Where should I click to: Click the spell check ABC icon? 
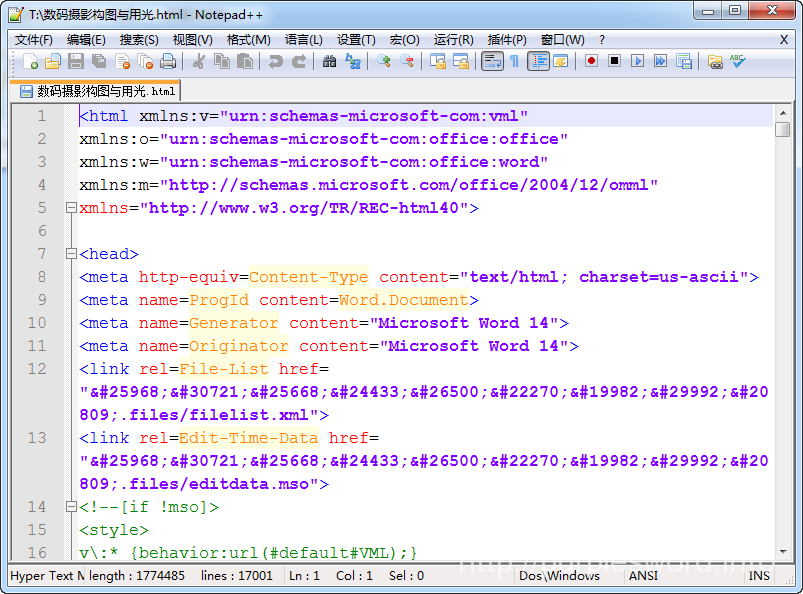(x=738, y=62)
